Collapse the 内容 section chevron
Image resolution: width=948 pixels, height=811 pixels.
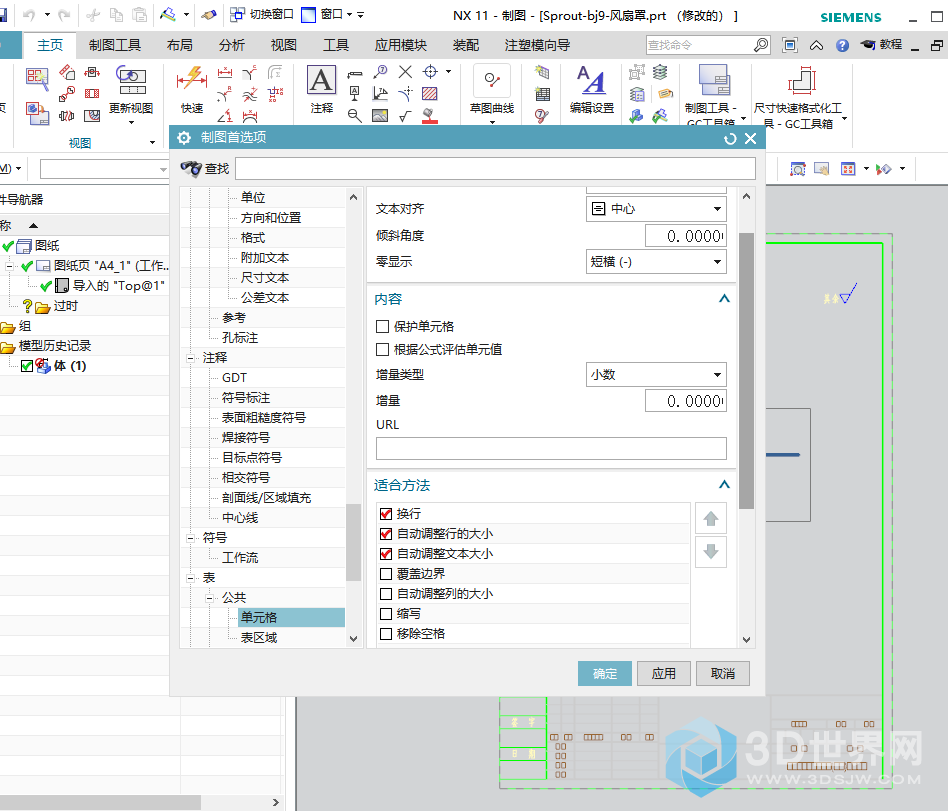click(x=724, y=299)
